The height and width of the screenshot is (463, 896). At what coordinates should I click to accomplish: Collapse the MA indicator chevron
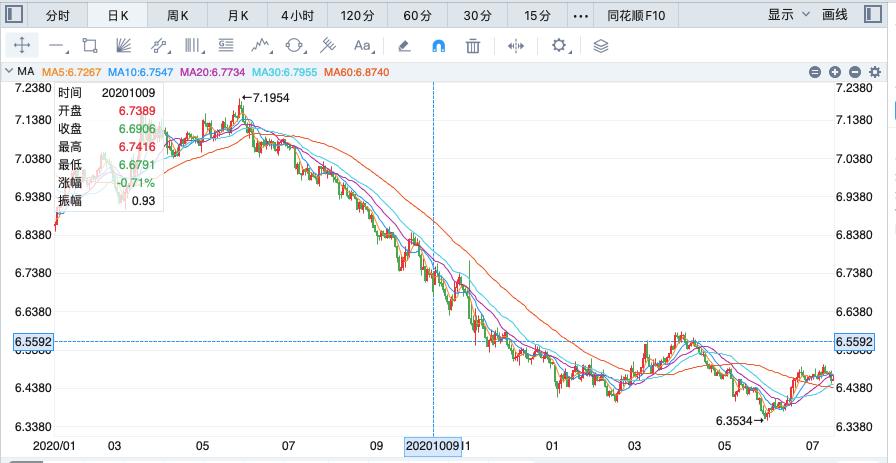[9, 71]
